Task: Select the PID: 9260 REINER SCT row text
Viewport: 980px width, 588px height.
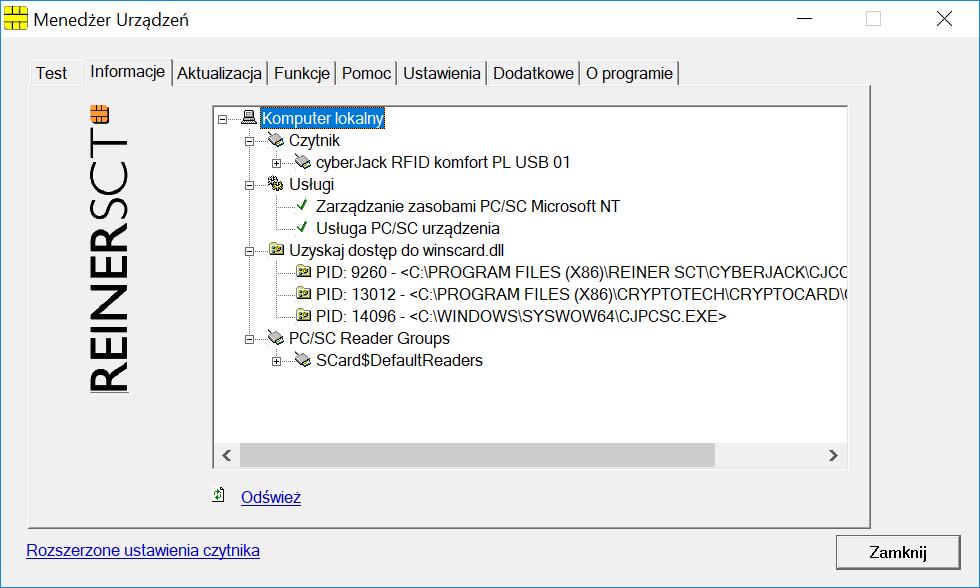Action: point(581,272)
